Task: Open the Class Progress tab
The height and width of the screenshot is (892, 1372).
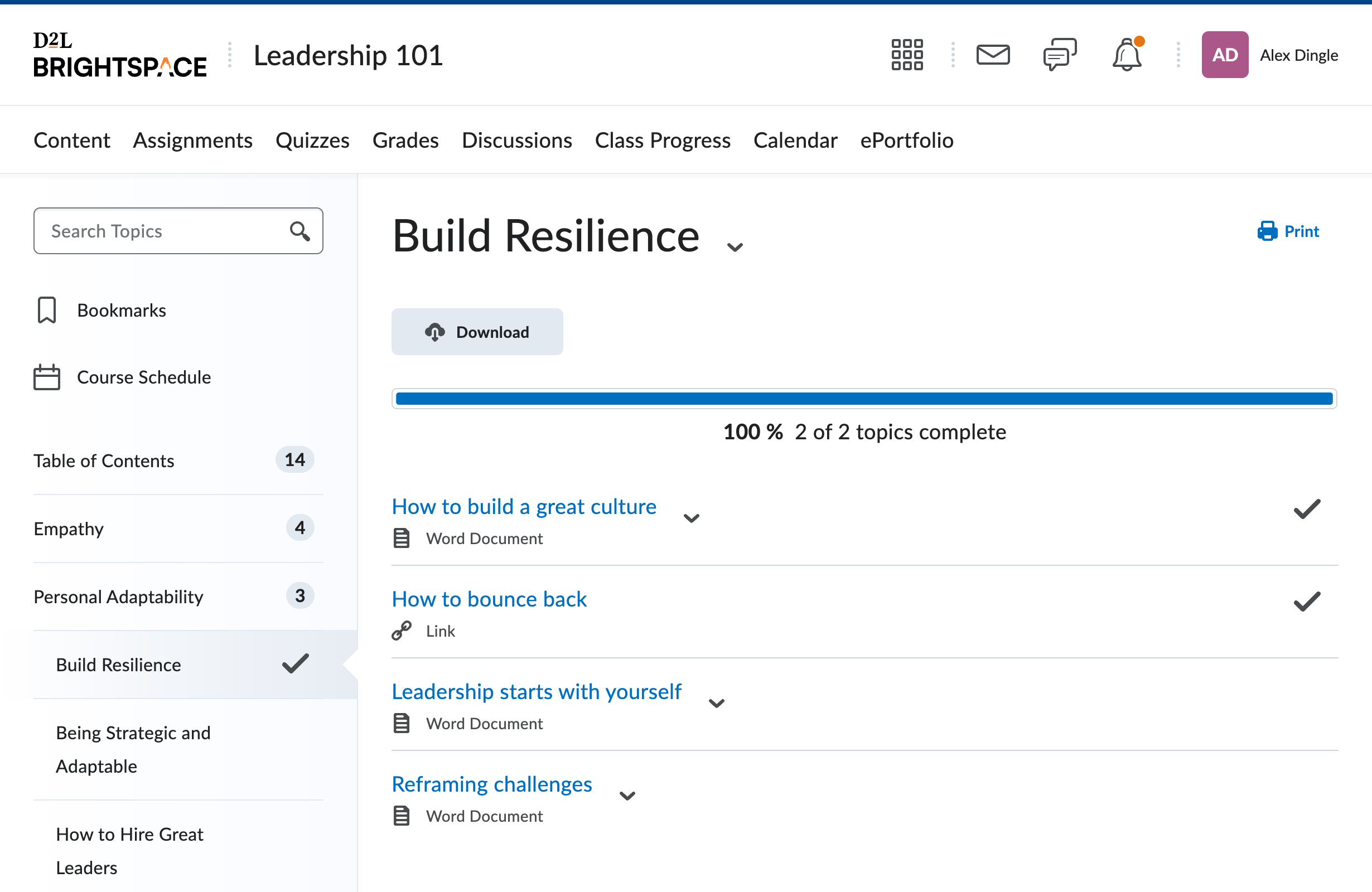Action: 663,140
